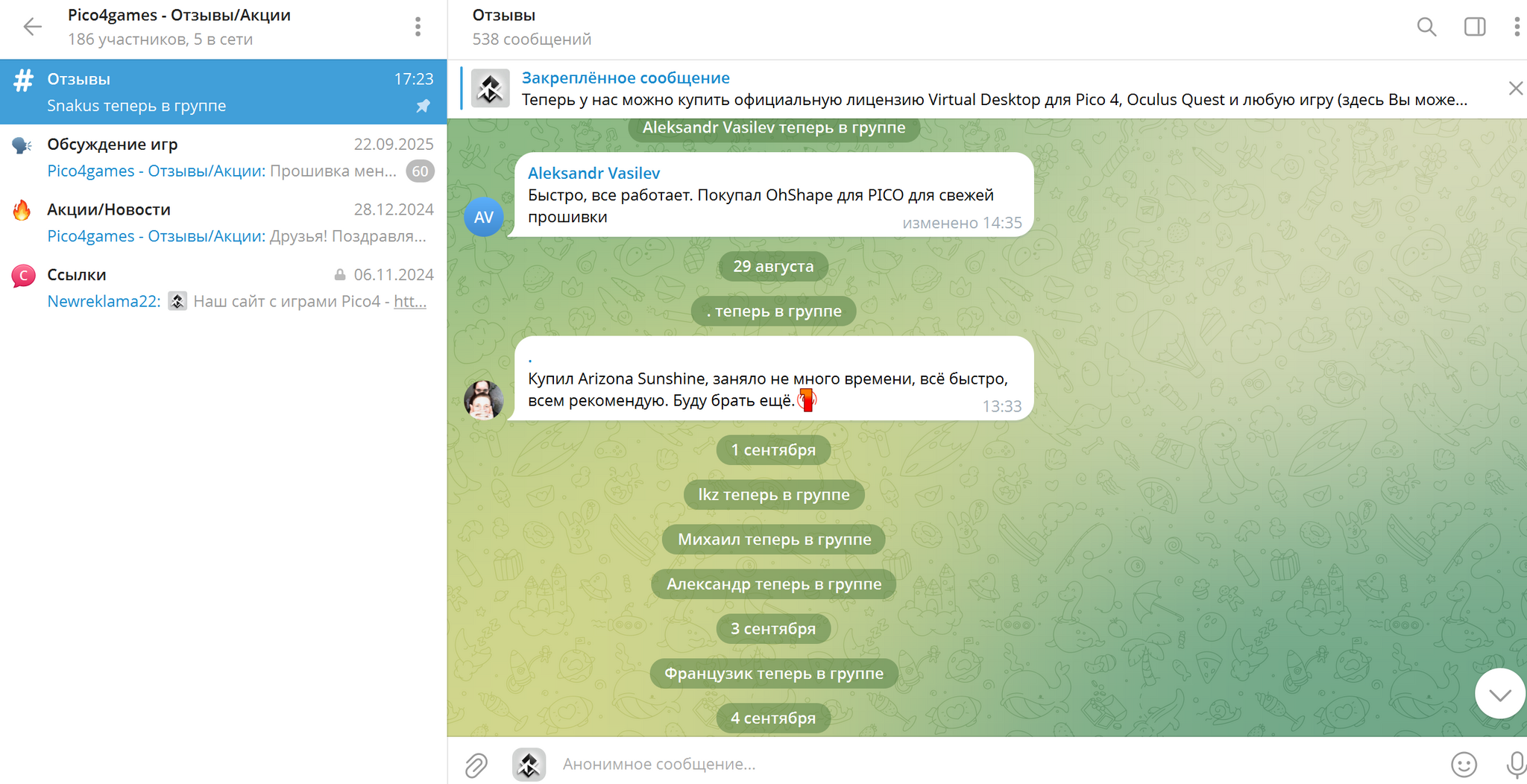Viewport: 1527px width, 784px height.
Task: Click the back arrow in the group header
Action: pos(32,28)
